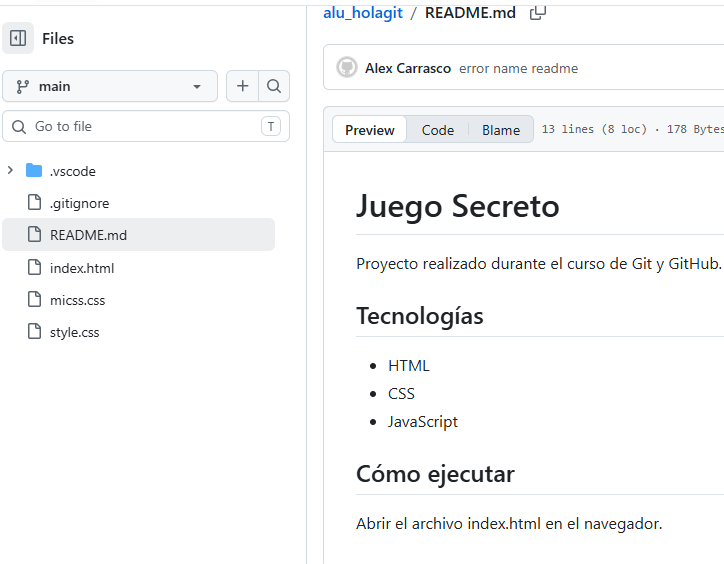The image size is (724, 564).
Task: Click the JavaScript list item
Action: (423, 422)
